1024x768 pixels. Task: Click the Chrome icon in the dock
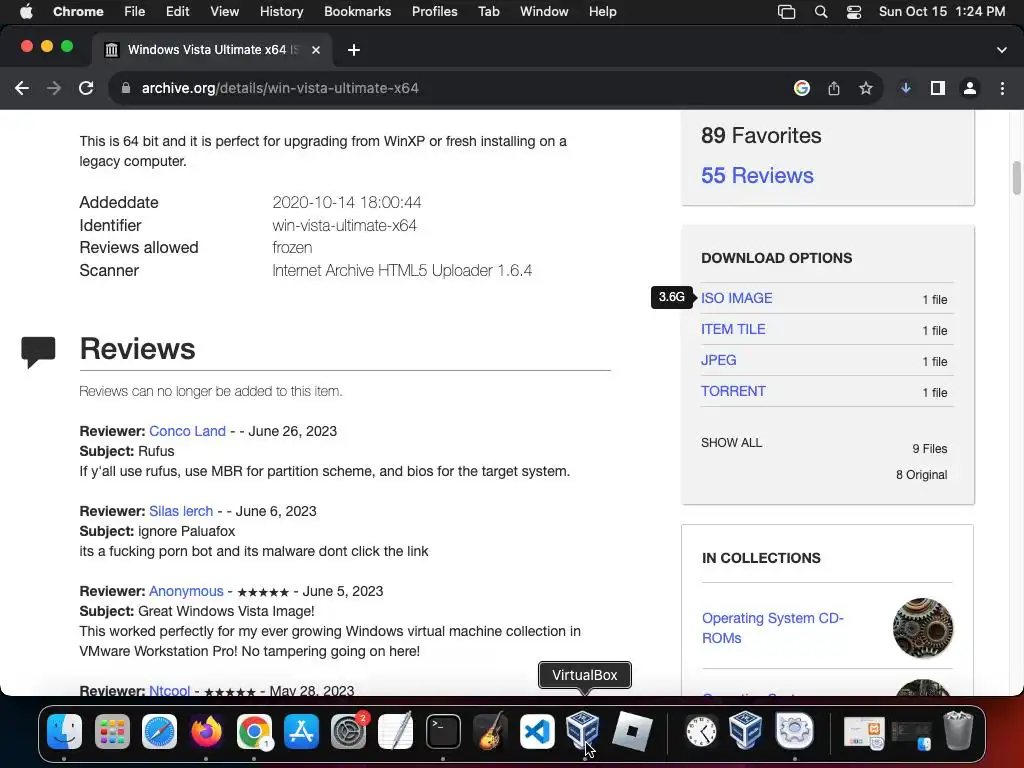coord(254,731)
